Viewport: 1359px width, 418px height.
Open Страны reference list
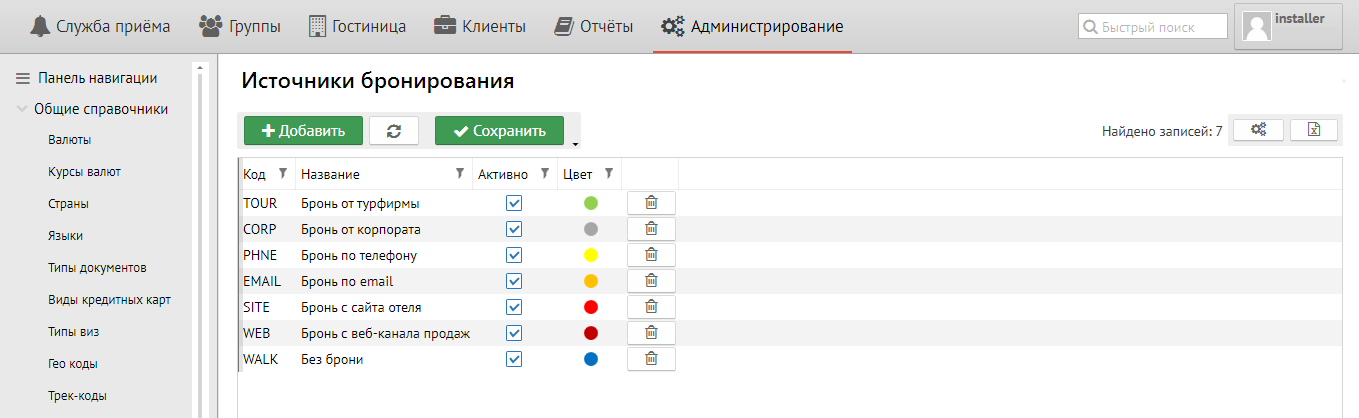(68, 204)
